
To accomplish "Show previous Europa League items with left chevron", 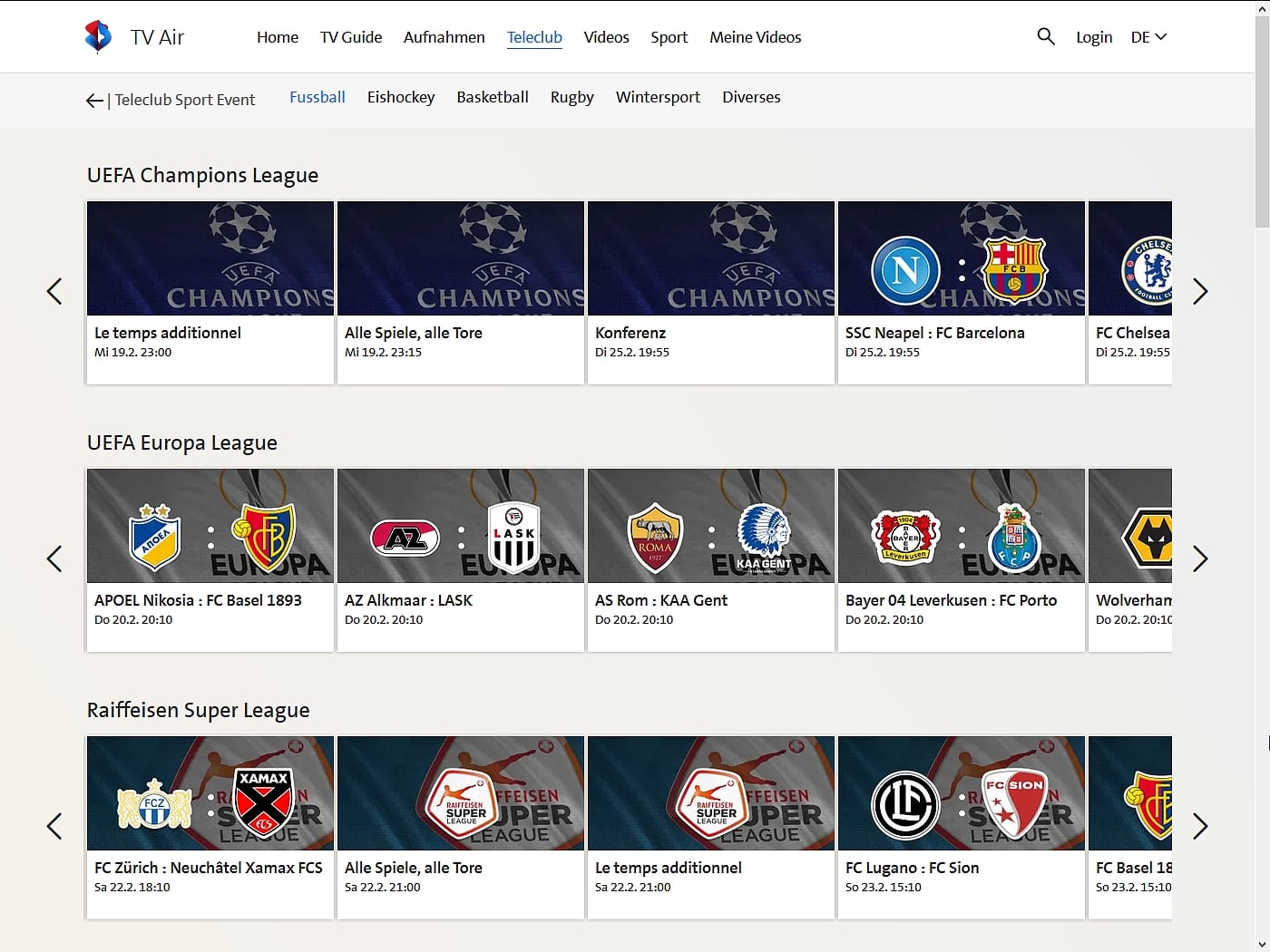I will point(54,559).
